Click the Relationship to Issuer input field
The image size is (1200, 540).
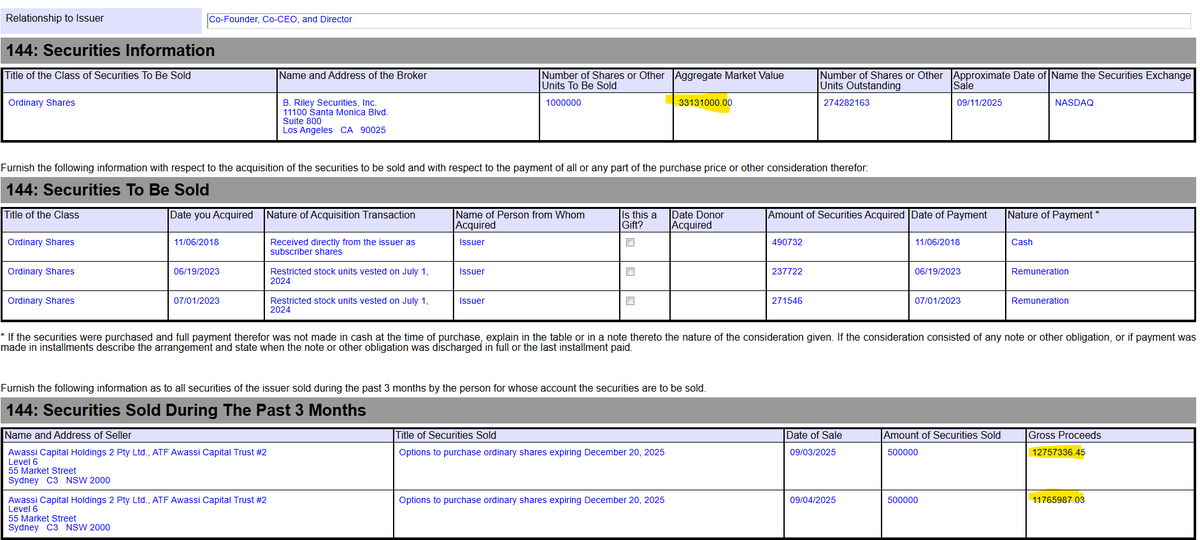coord(698,19)
